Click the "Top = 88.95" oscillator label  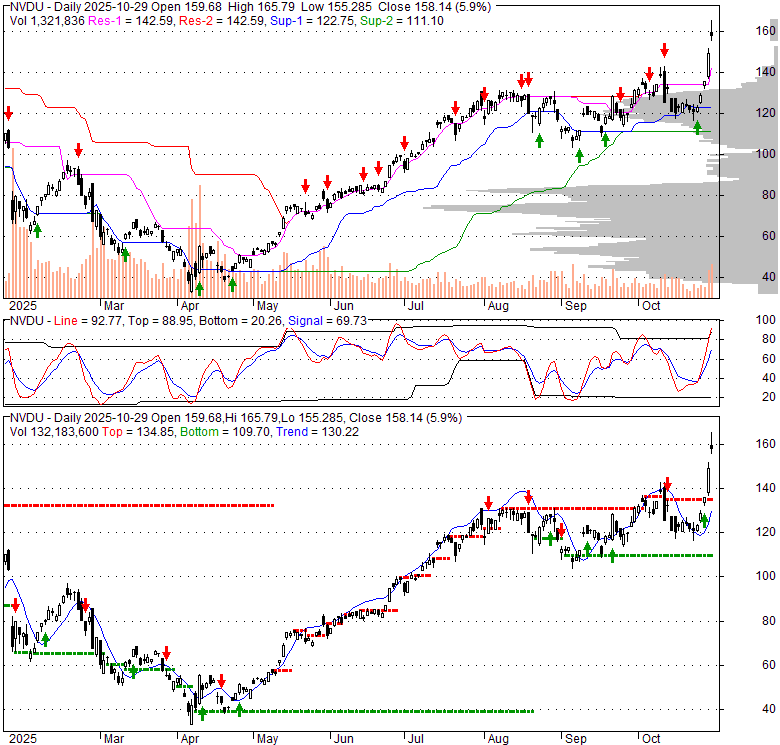click(x=160, y=321)
